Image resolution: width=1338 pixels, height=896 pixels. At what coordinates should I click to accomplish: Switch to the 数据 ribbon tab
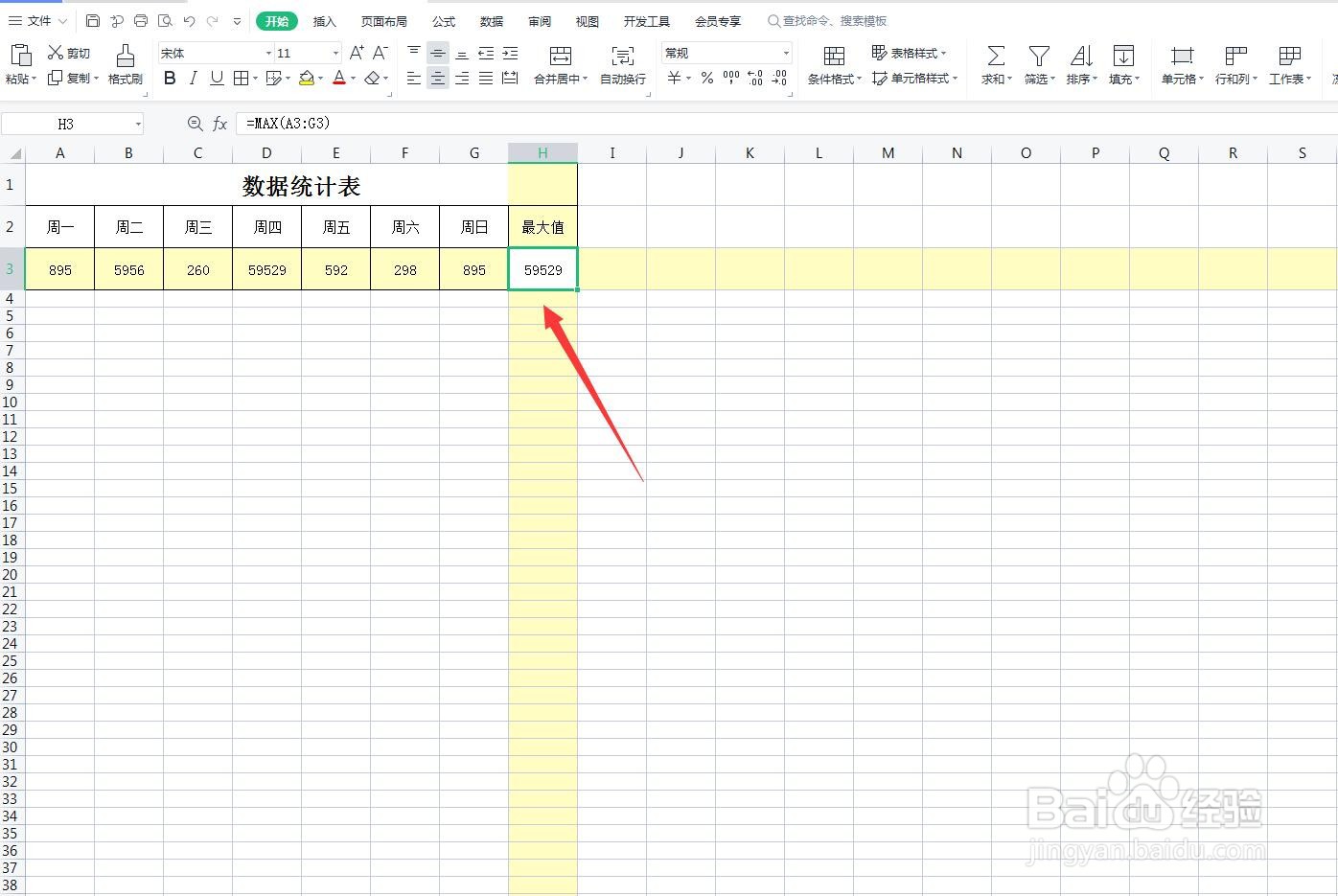491,20
